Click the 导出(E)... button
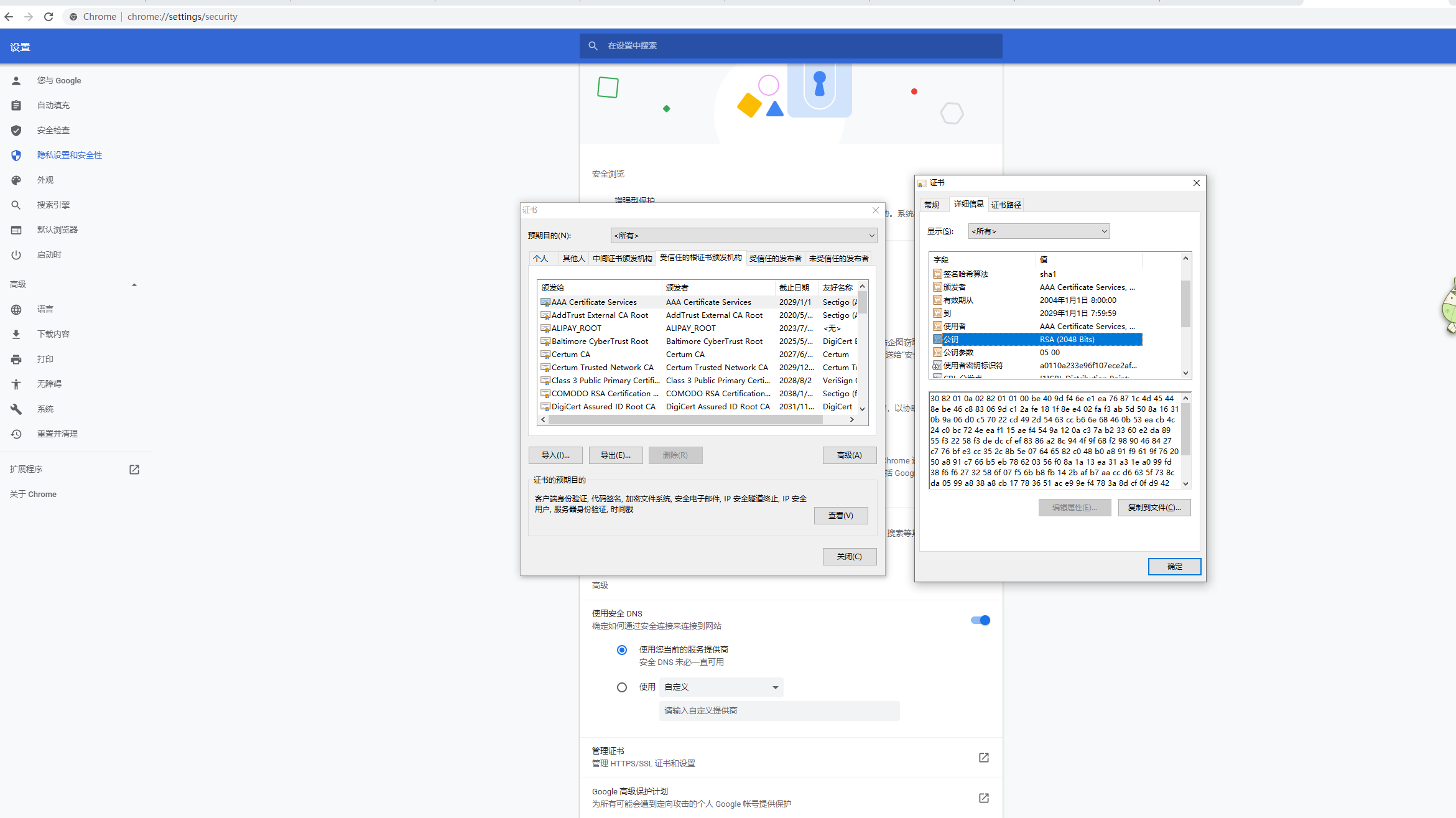The height and width of the screenshot is (818, 1456). coord(615,455)
